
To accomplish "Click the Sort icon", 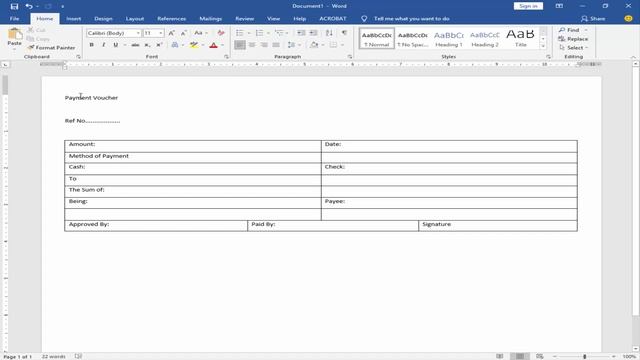I will [x=329, y=33].
